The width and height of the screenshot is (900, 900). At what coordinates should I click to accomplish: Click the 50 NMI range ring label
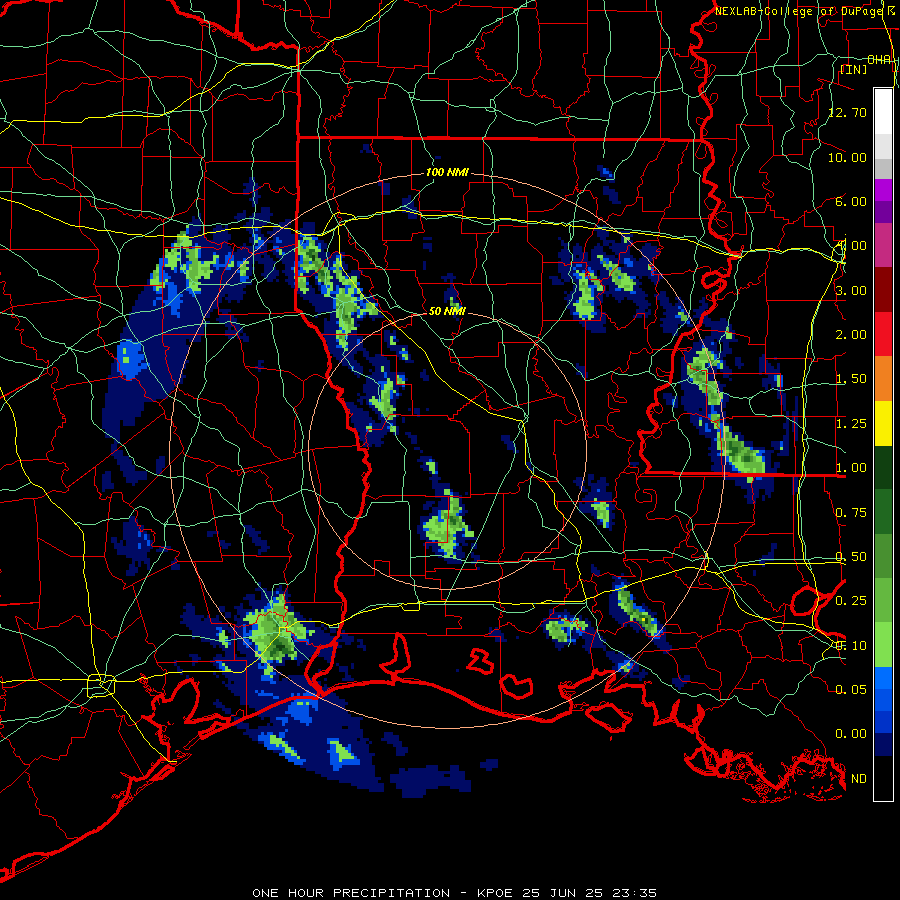[447, 311]
